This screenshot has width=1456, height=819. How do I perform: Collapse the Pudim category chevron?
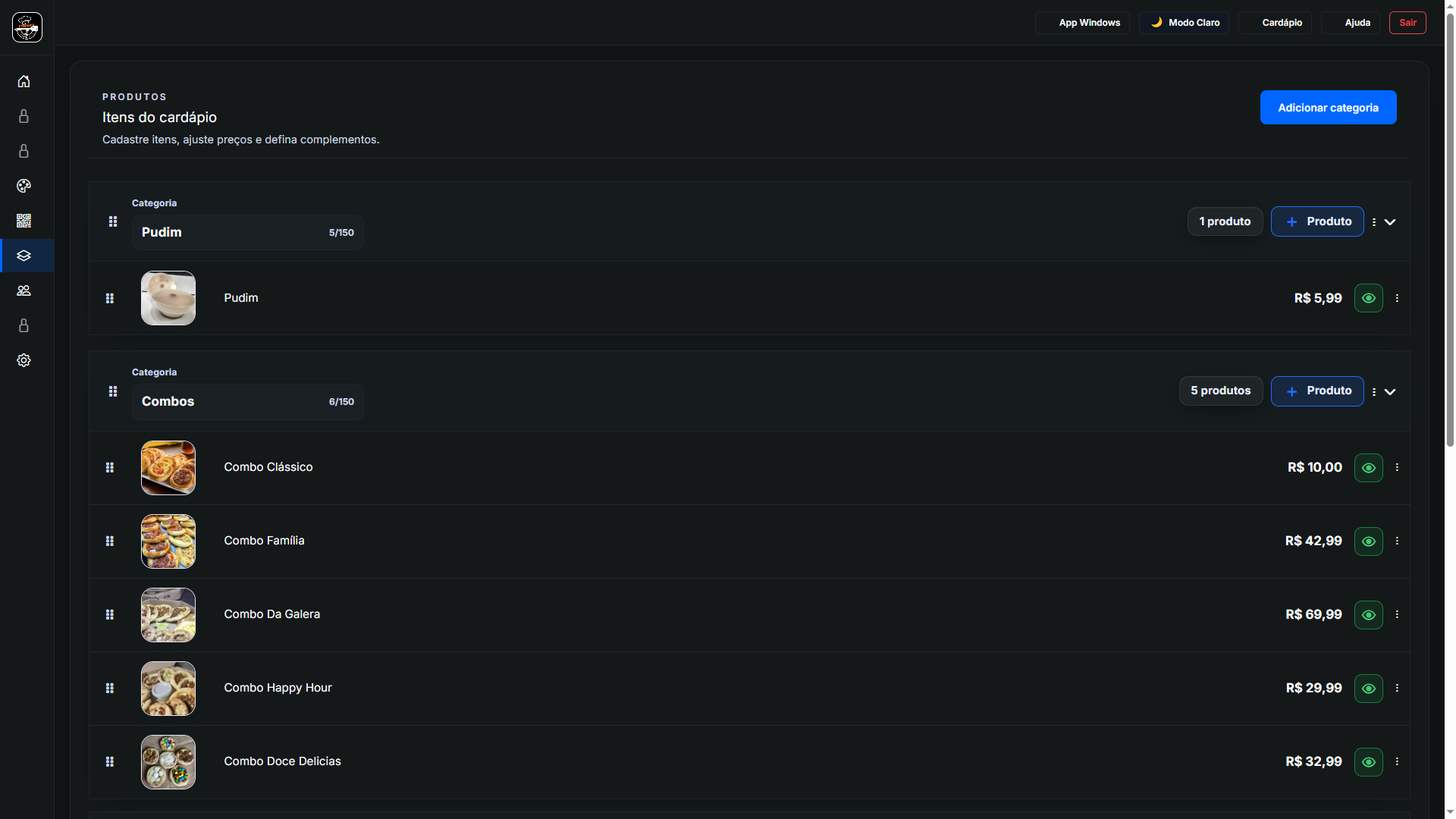(1390, 222)
